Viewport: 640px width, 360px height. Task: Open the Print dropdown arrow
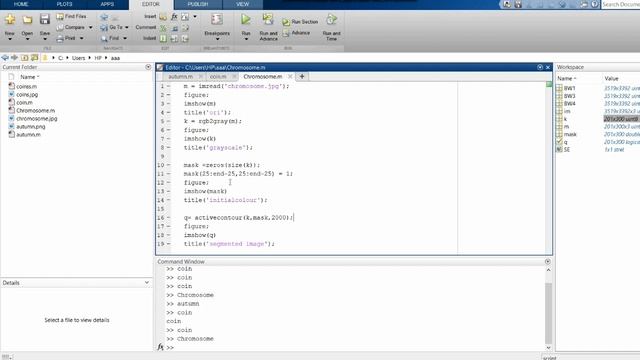(82, 38)
